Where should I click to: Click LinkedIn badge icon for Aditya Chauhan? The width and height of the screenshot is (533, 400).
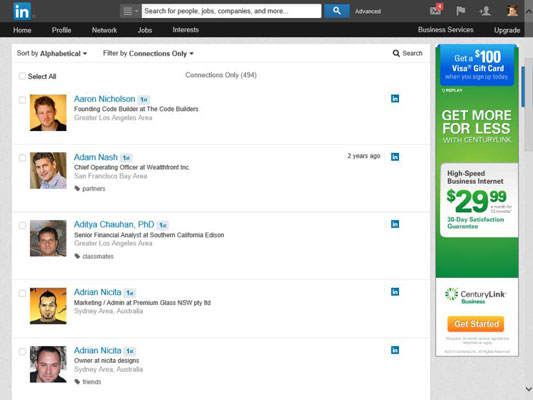[x=395, y=224]
